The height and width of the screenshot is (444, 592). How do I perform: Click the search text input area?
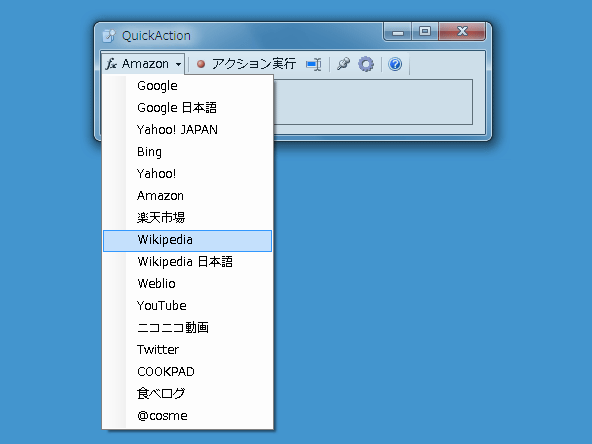[x=373, y=102]
